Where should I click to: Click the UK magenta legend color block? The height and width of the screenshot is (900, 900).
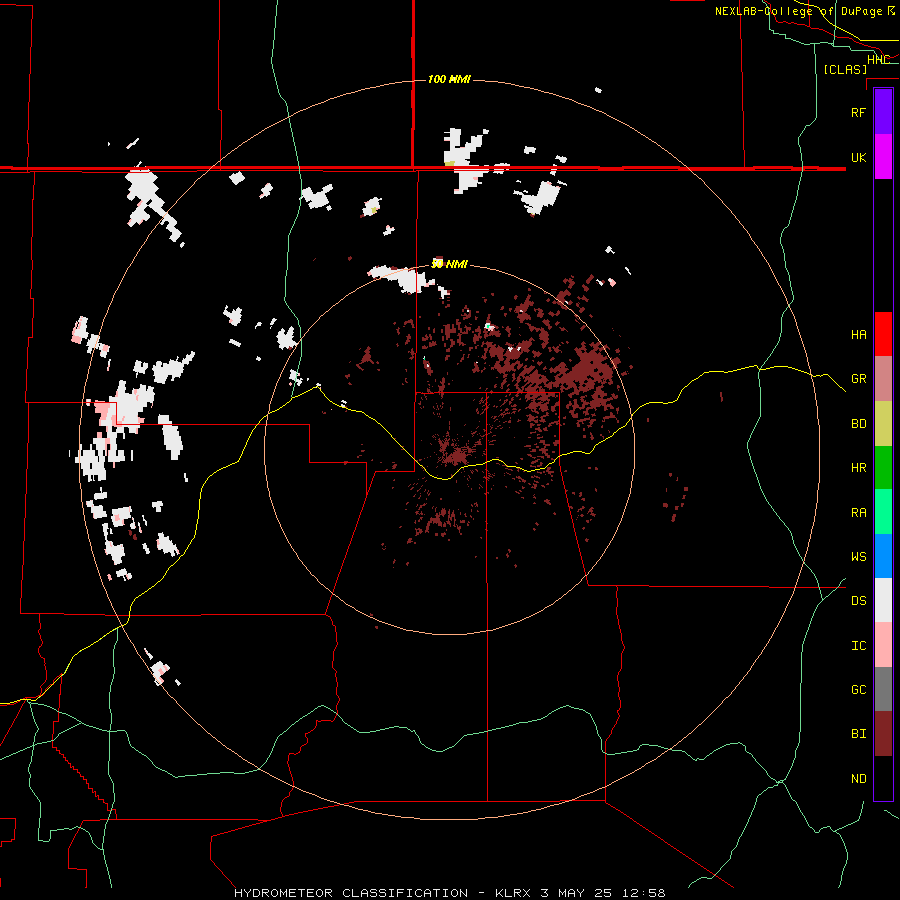(883, 157)
